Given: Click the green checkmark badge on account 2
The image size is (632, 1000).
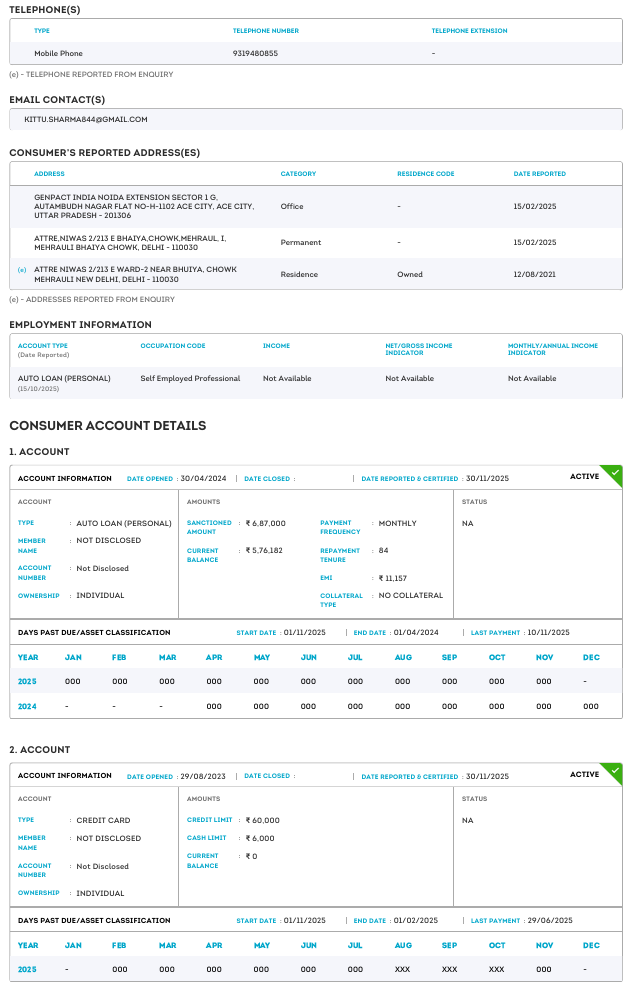Looking at the screenshot, I should pos(614,770).
